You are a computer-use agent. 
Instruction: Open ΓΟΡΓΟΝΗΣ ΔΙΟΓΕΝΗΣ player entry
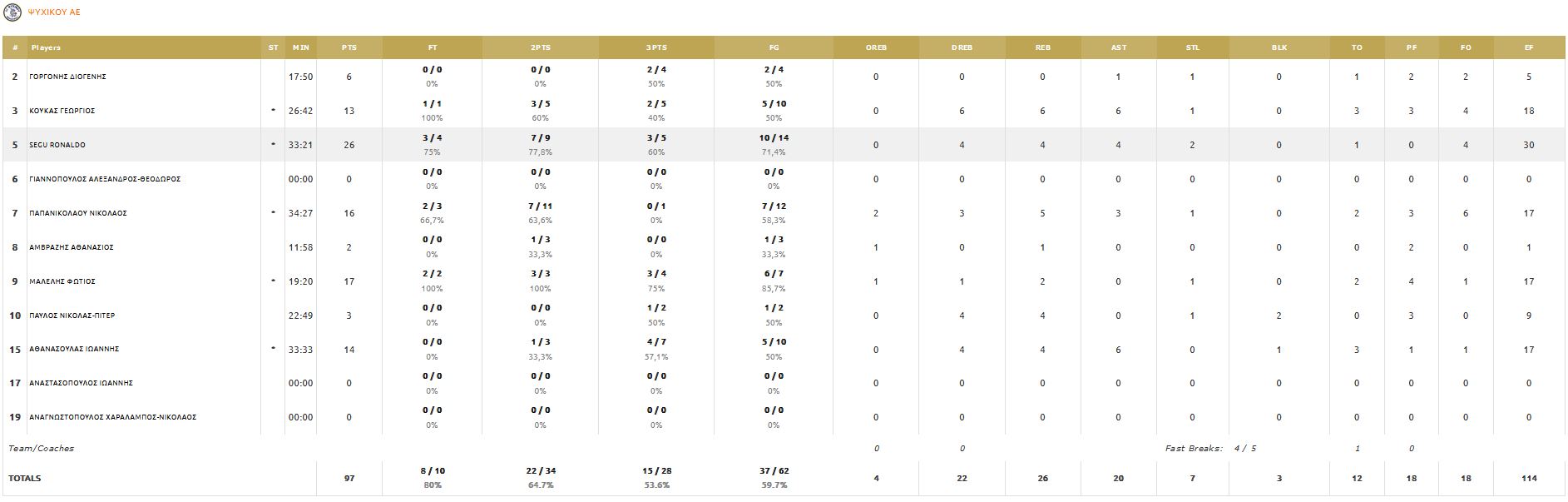[x=67, y=77]
